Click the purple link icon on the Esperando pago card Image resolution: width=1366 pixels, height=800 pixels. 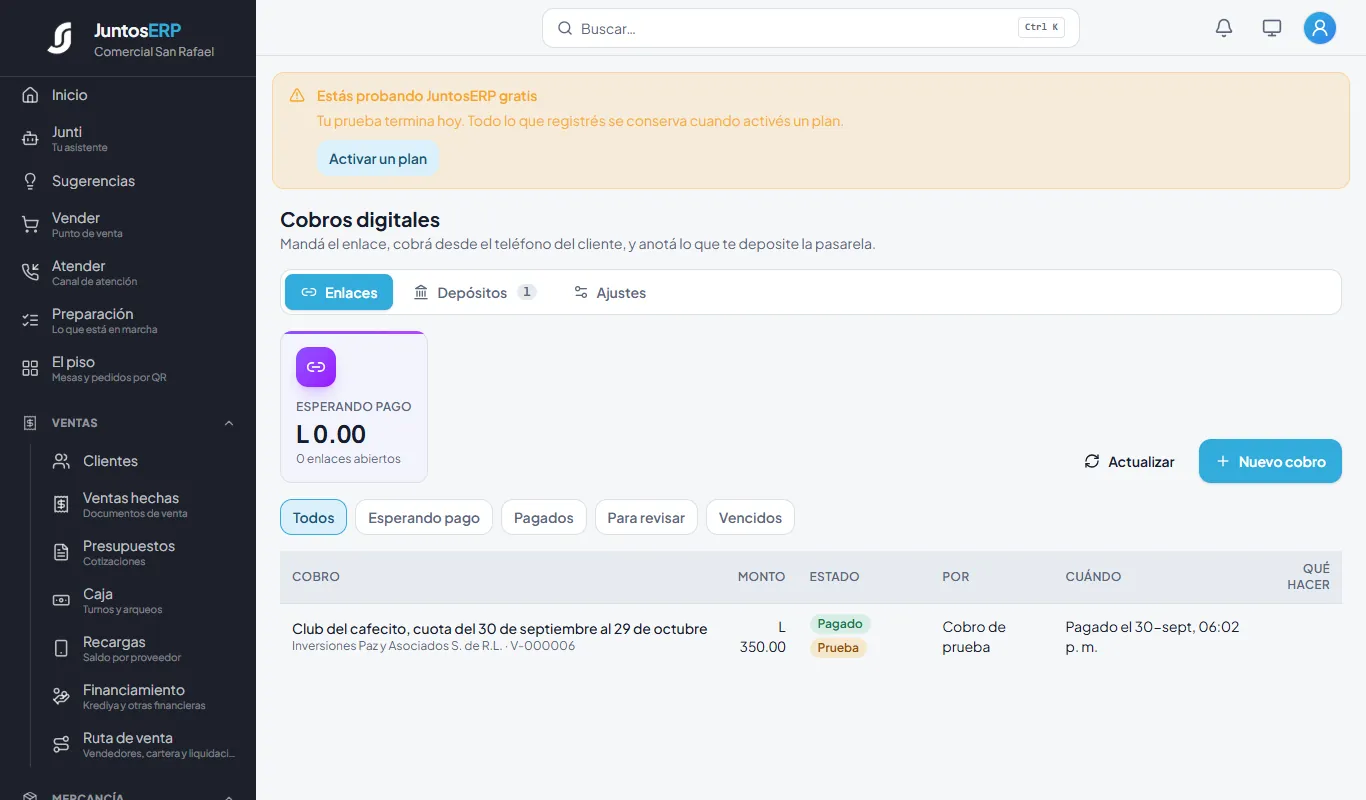[x=316, y=367]
